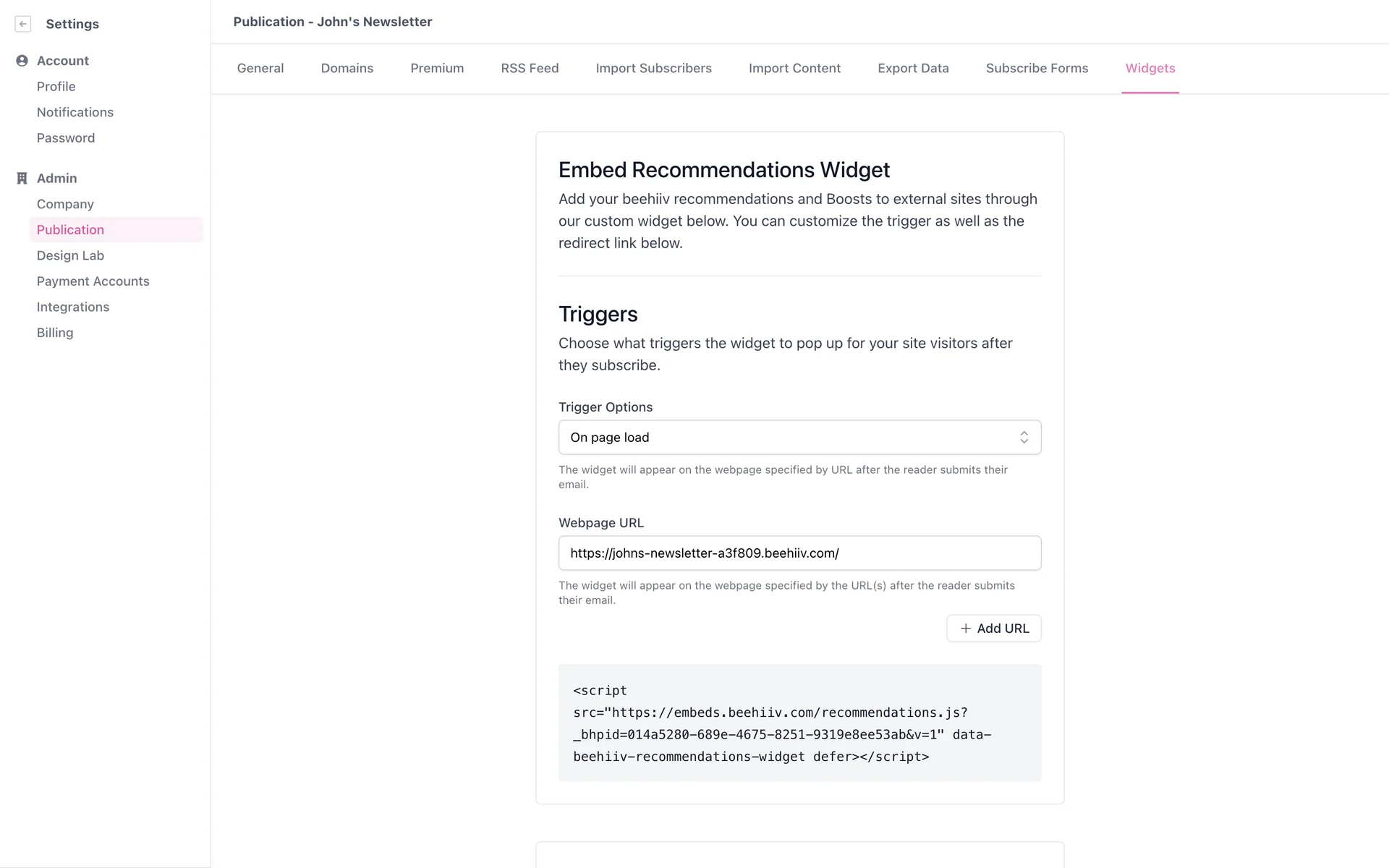This screenshot has width=1389, height=868.
Task: Click the Account person icon
Action: [22, 61]
